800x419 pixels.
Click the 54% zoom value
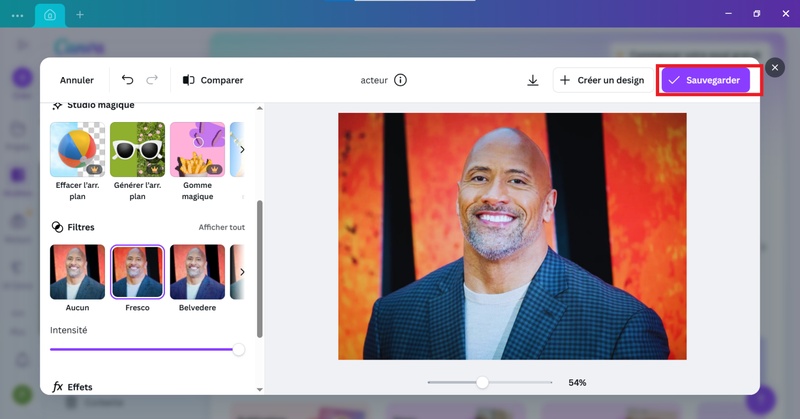click(577, 383)
